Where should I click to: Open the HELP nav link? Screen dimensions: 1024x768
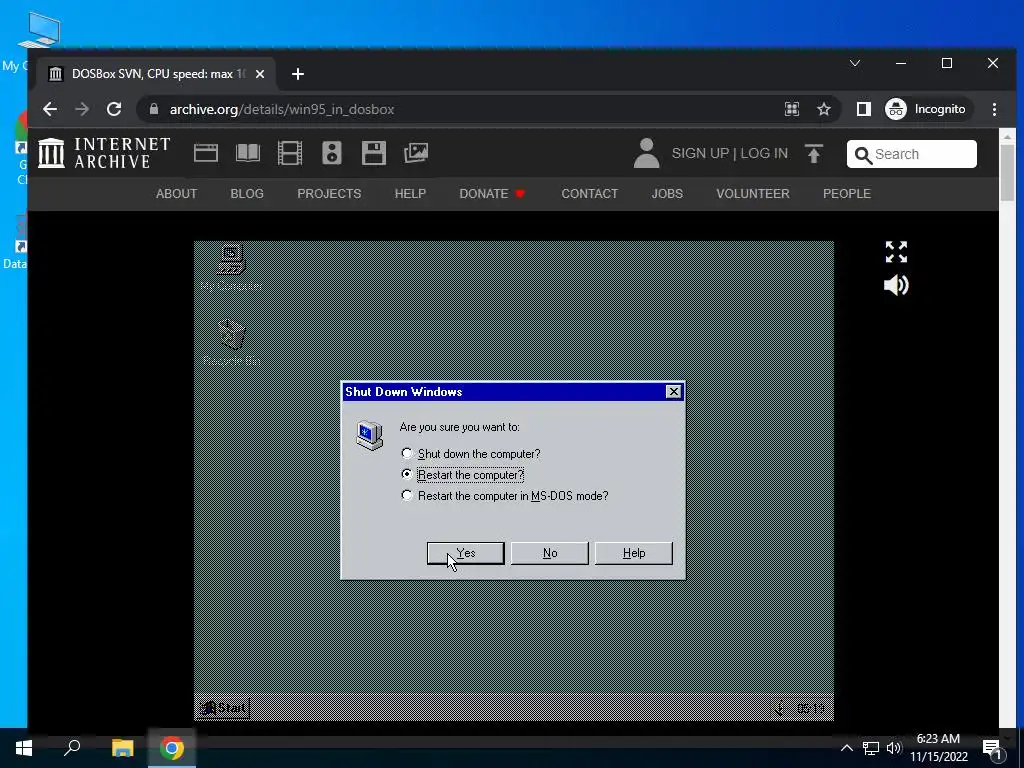[410, 194]
